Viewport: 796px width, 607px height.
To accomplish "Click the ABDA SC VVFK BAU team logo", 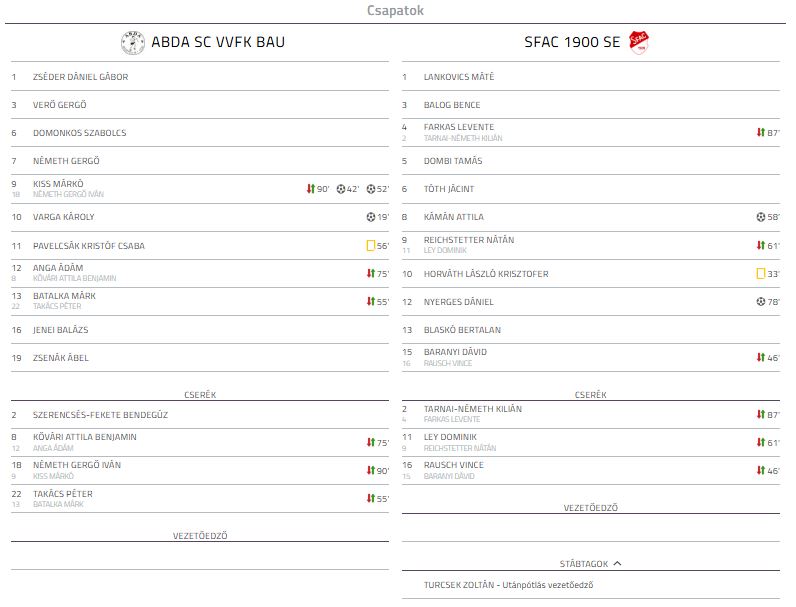I will 132,42.
